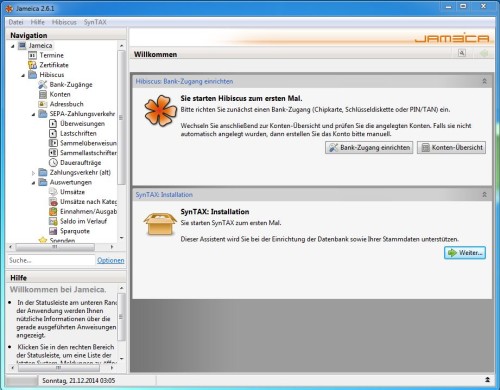This screenshot has width=500, height=390.
Task: Click the Bank-Zugang einrichten button
Action: (x=369, y=148)
